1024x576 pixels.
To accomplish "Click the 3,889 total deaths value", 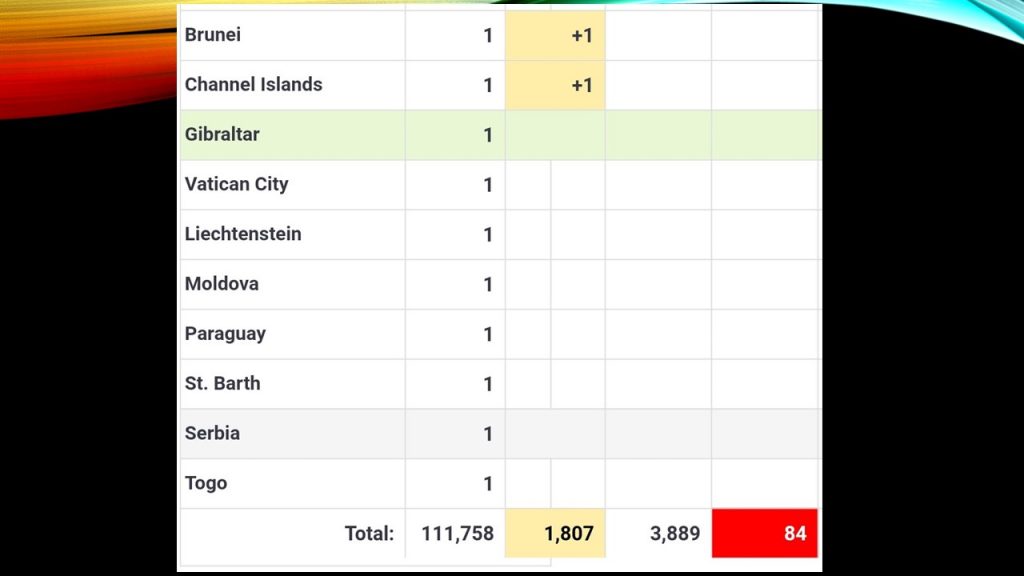I will 675,534.
